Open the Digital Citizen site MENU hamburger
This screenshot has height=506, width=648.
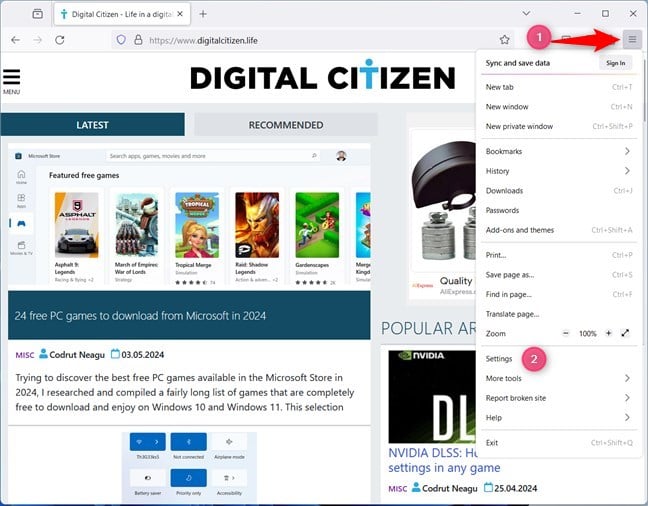click(x=12, y=81)
